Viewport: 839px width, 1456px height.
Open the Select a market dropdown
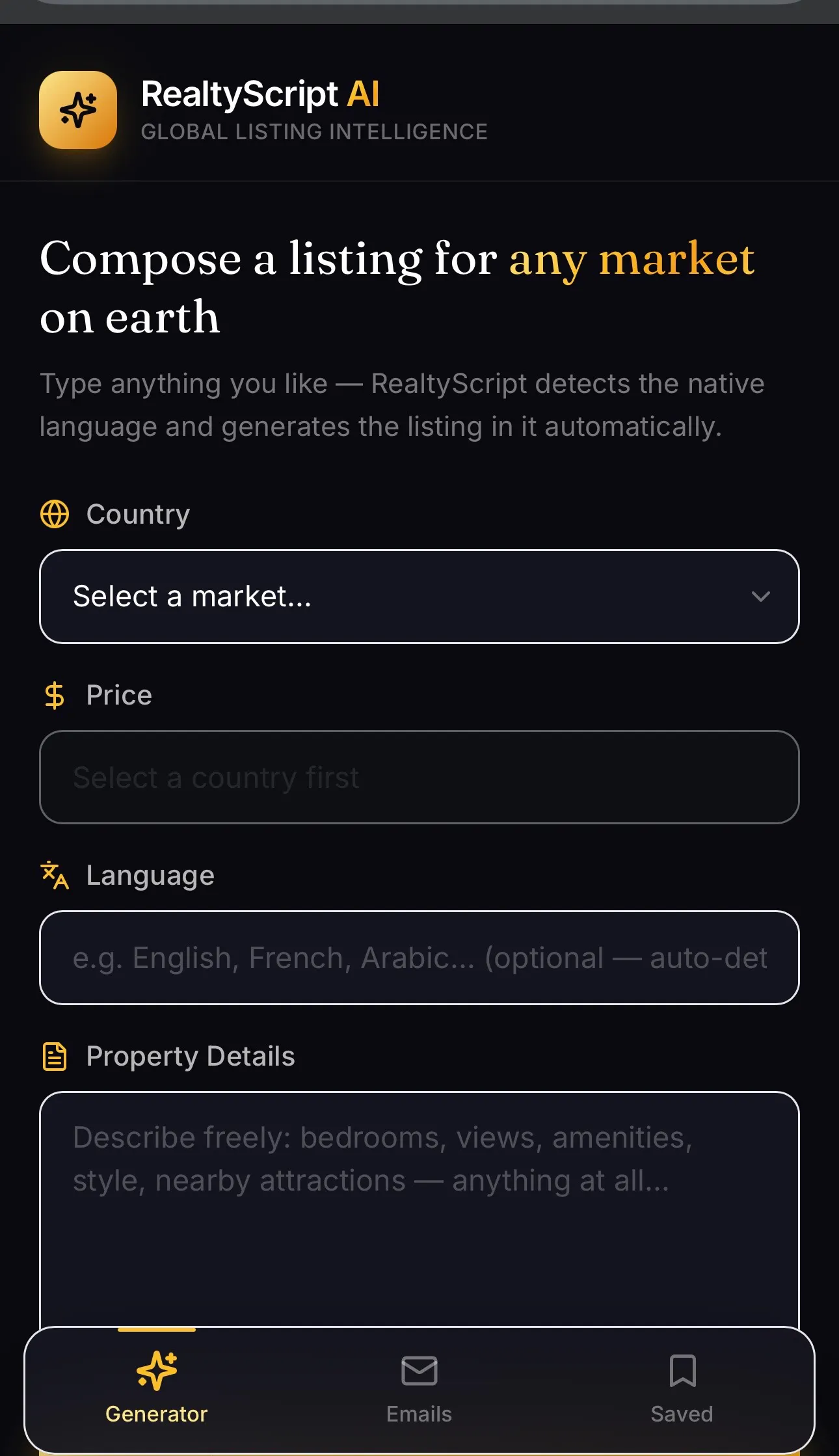[x=419, y=597]
